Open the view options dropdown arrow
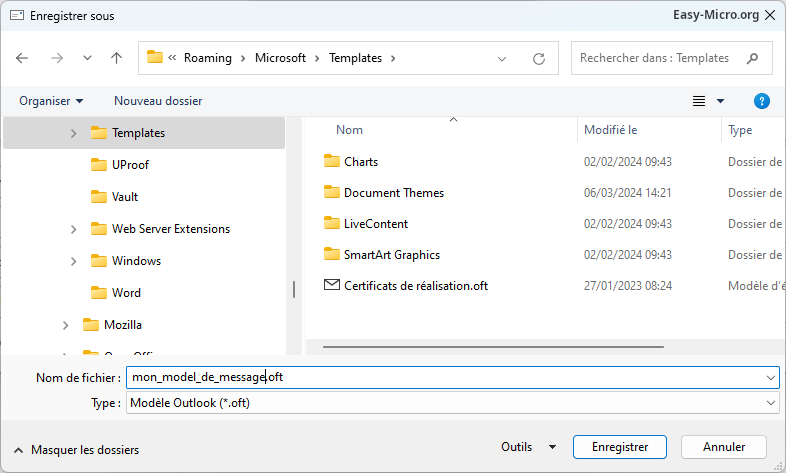 click(x=720, y=101)
